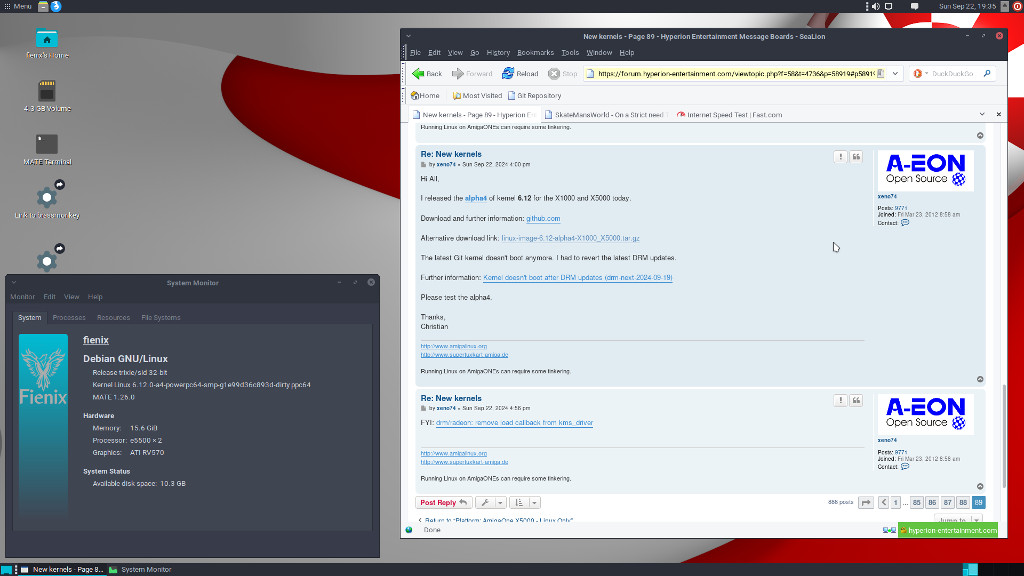Viewport: 1024px width, 576px height.
Task: Click the contact bubble icon under the second xeno74 profile
Action: click(904, 466)
